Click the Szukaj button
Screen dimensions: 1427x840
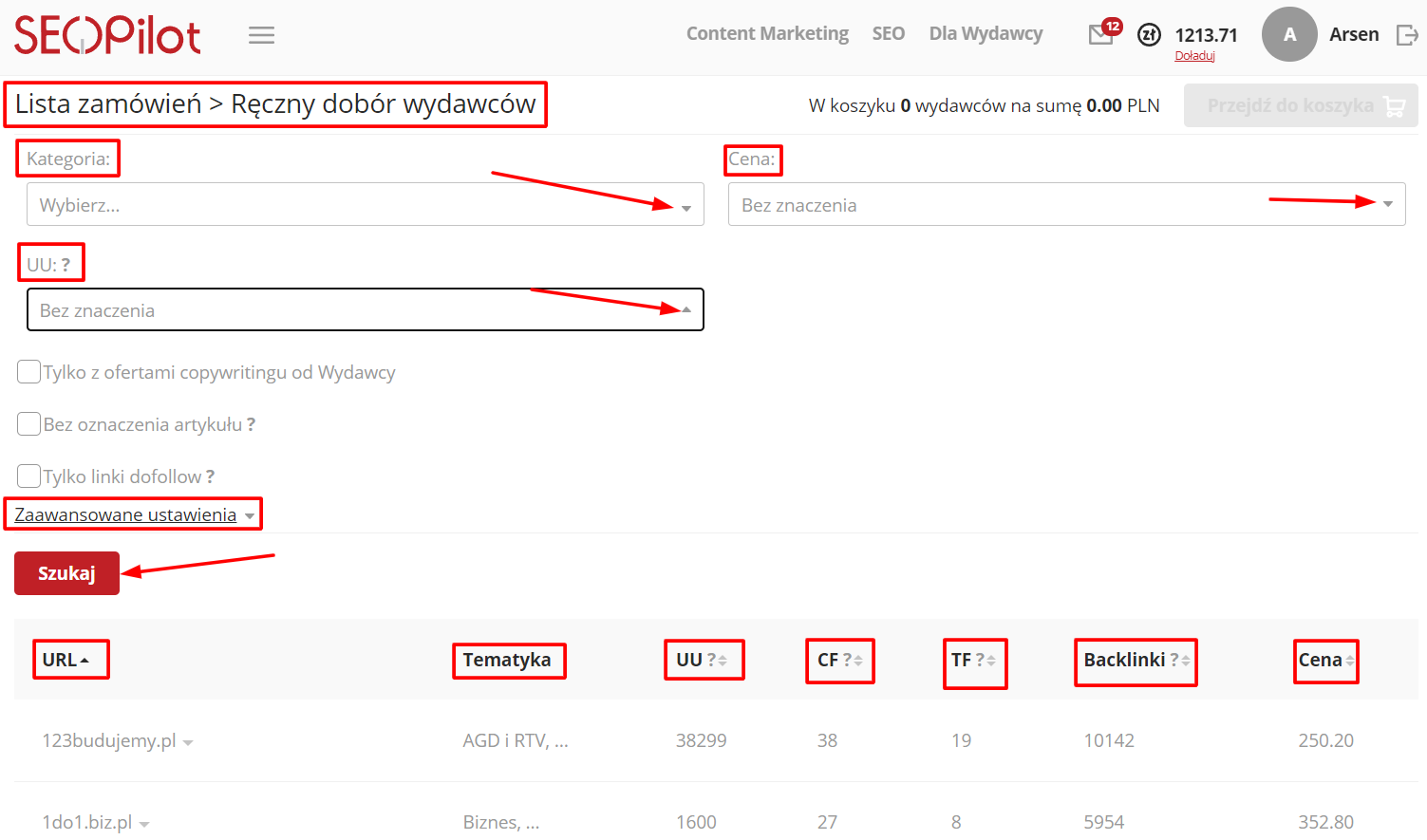[66, 573]
